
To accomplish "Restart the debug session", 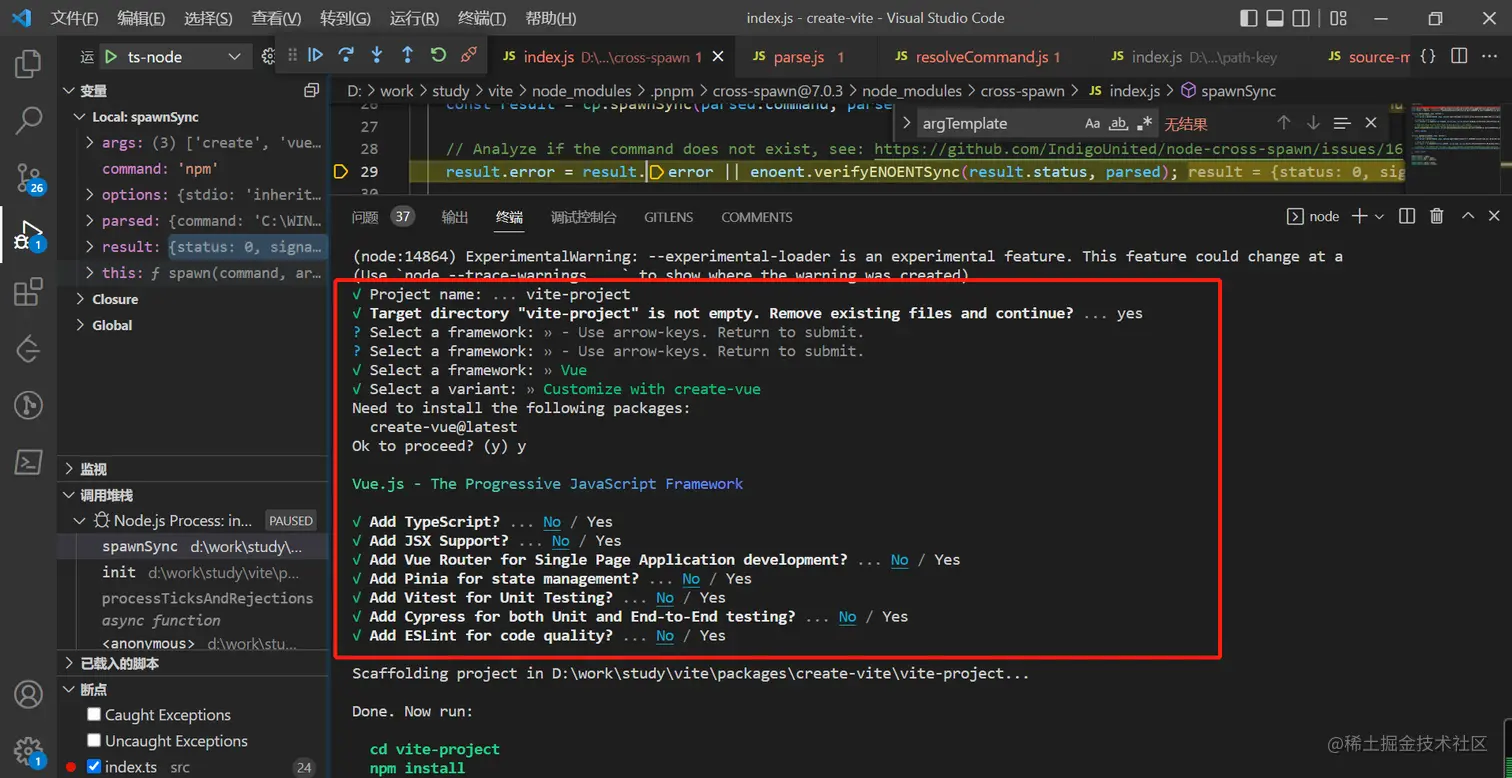I will 438,55.
